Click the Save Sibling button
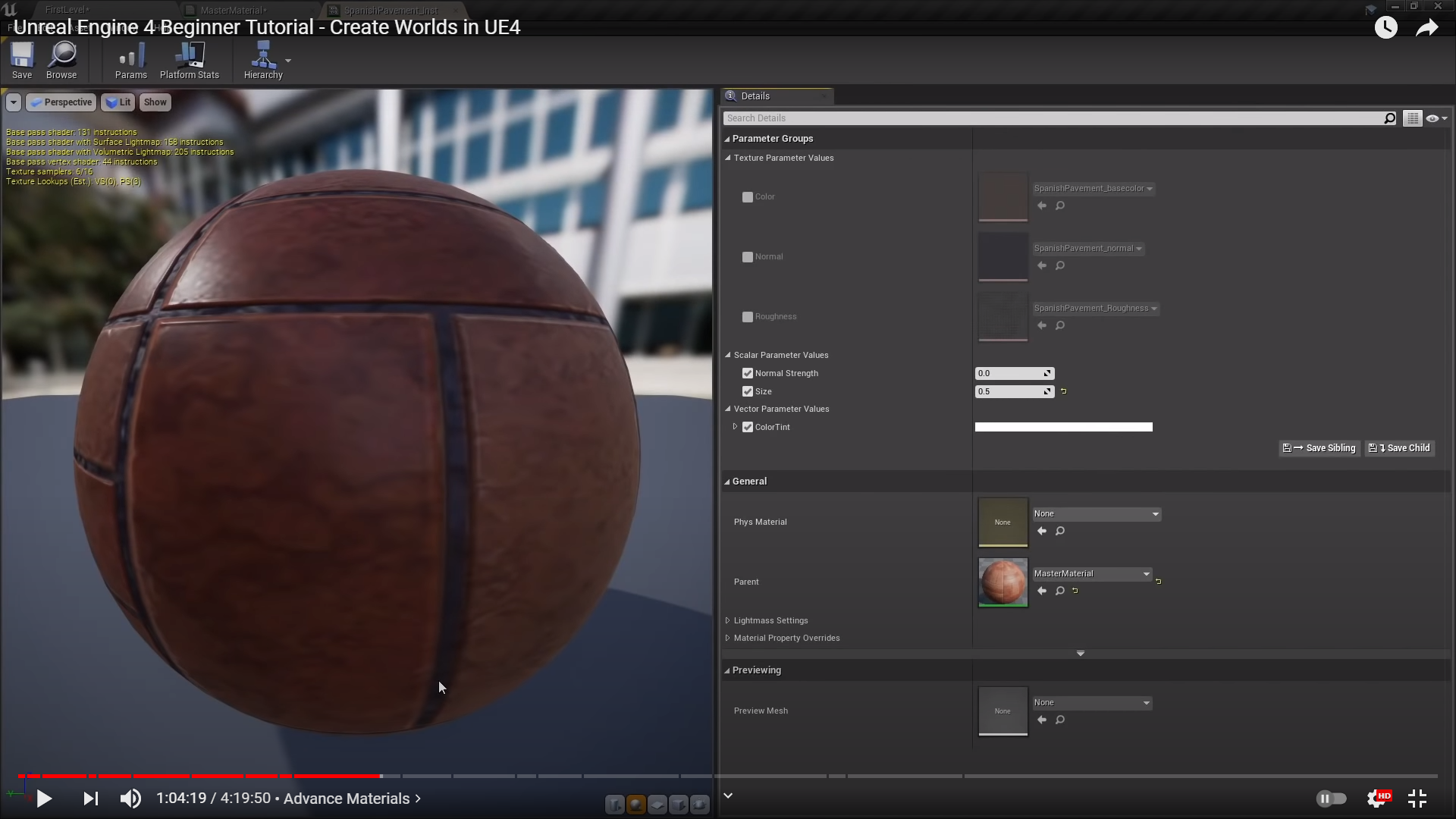Image resolution: width=1456 pixels, height=819 pixels. tap(1319, 448)
